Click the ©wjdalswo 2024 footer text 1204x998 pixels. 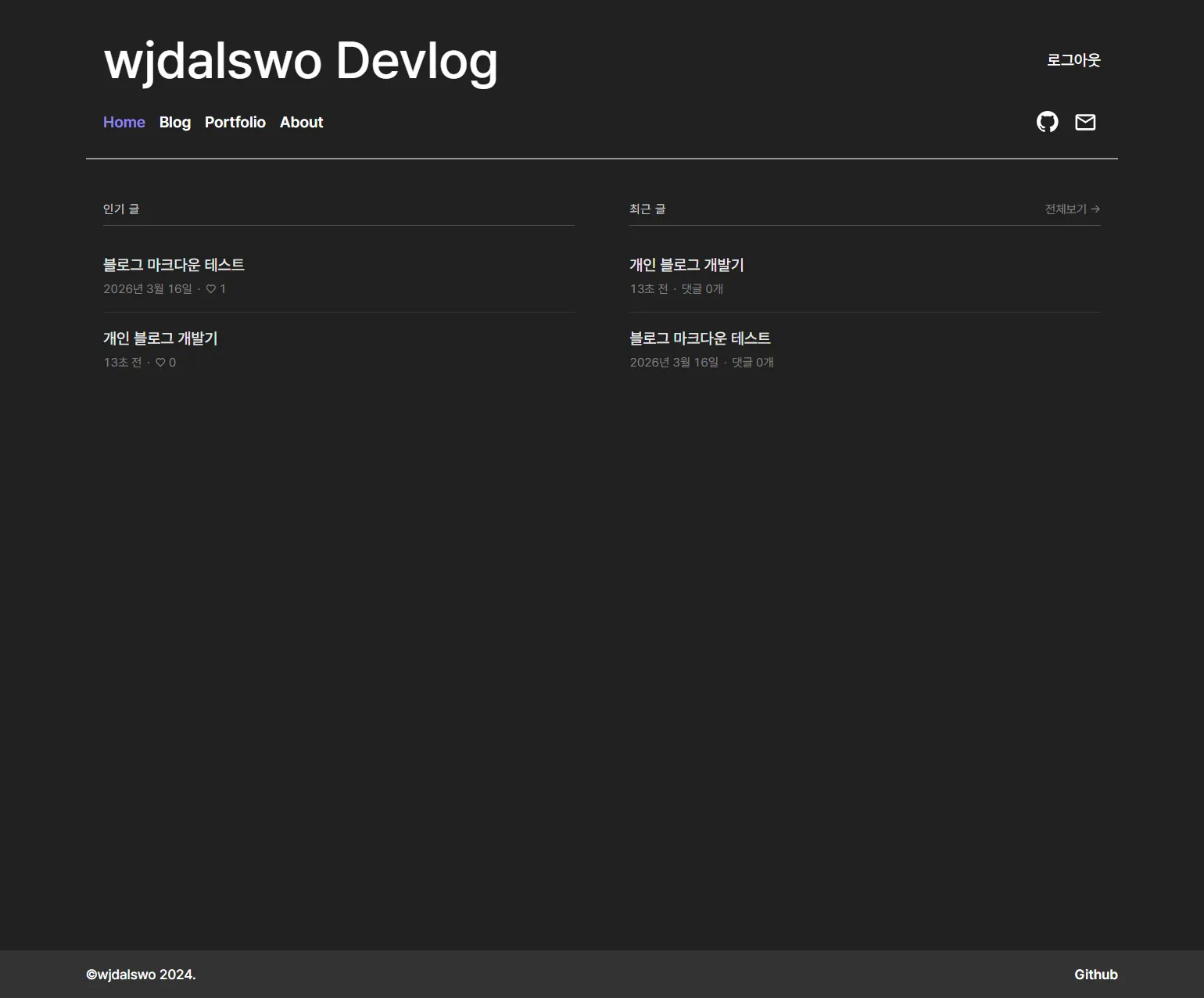(141, 975)
